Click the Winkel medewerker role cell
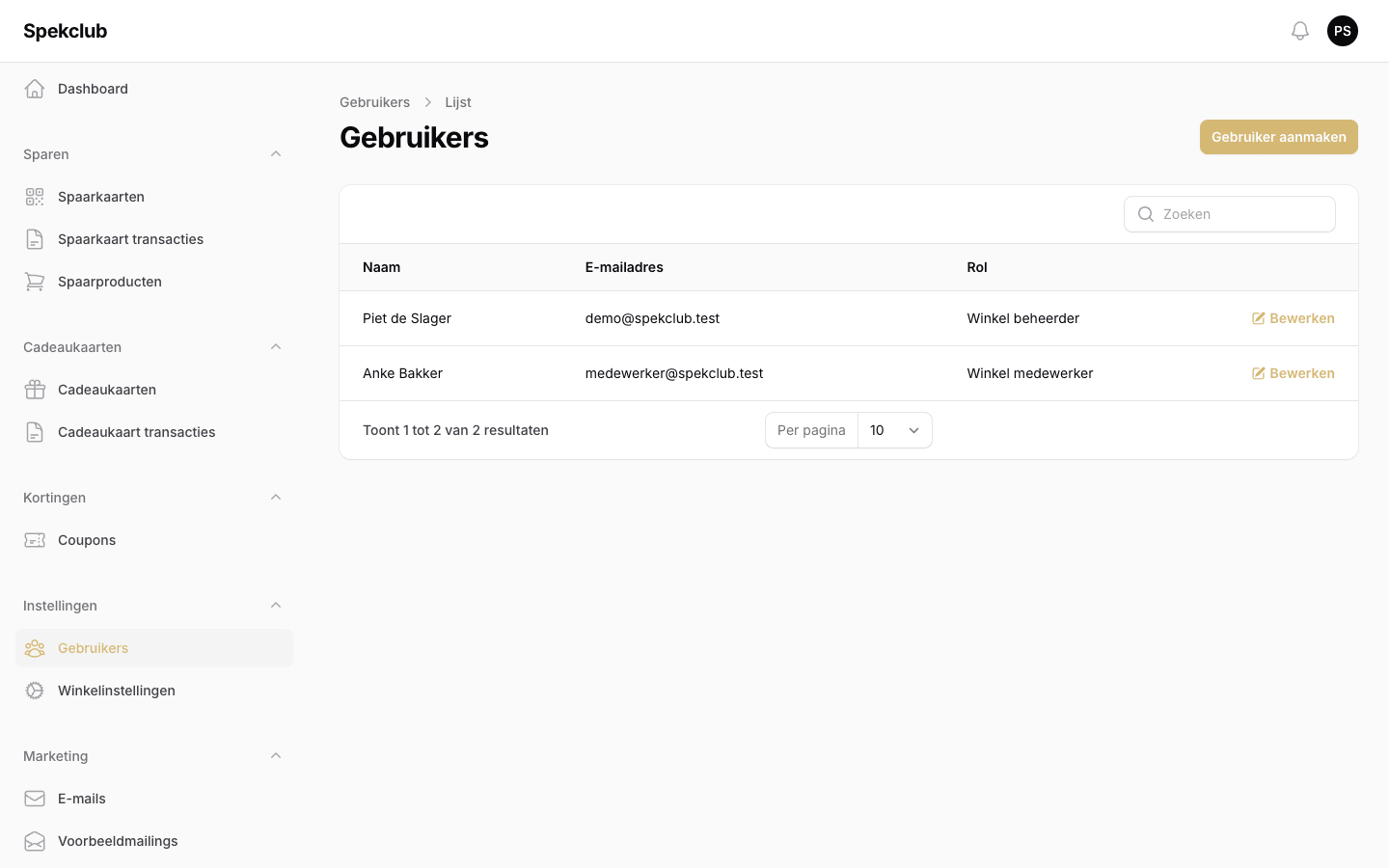This screenshot has height=868, width=1389. (x=1030, y=373)
